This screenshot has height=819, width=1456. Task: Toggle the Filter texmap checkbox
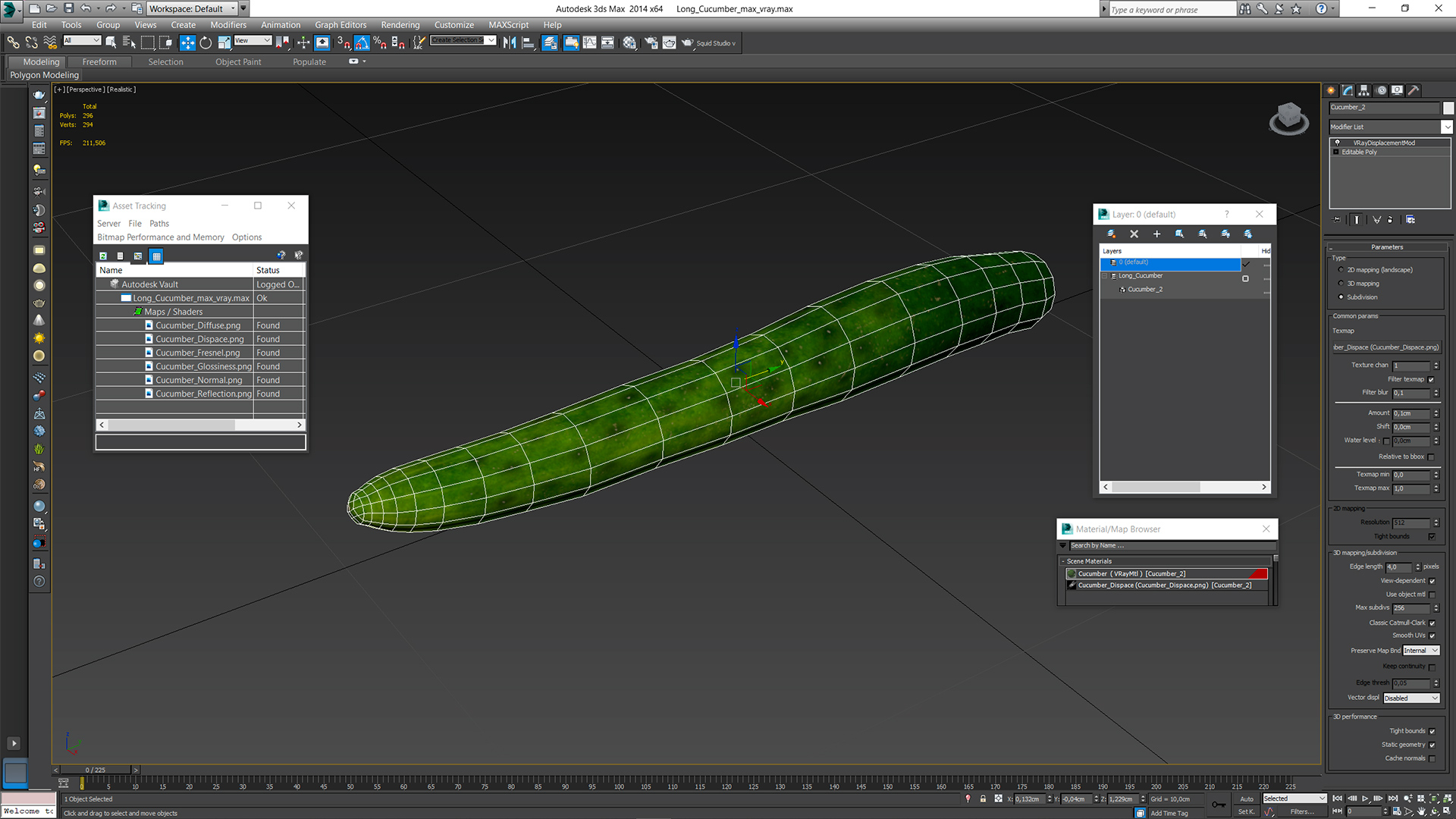click(x=1431, y=379)
